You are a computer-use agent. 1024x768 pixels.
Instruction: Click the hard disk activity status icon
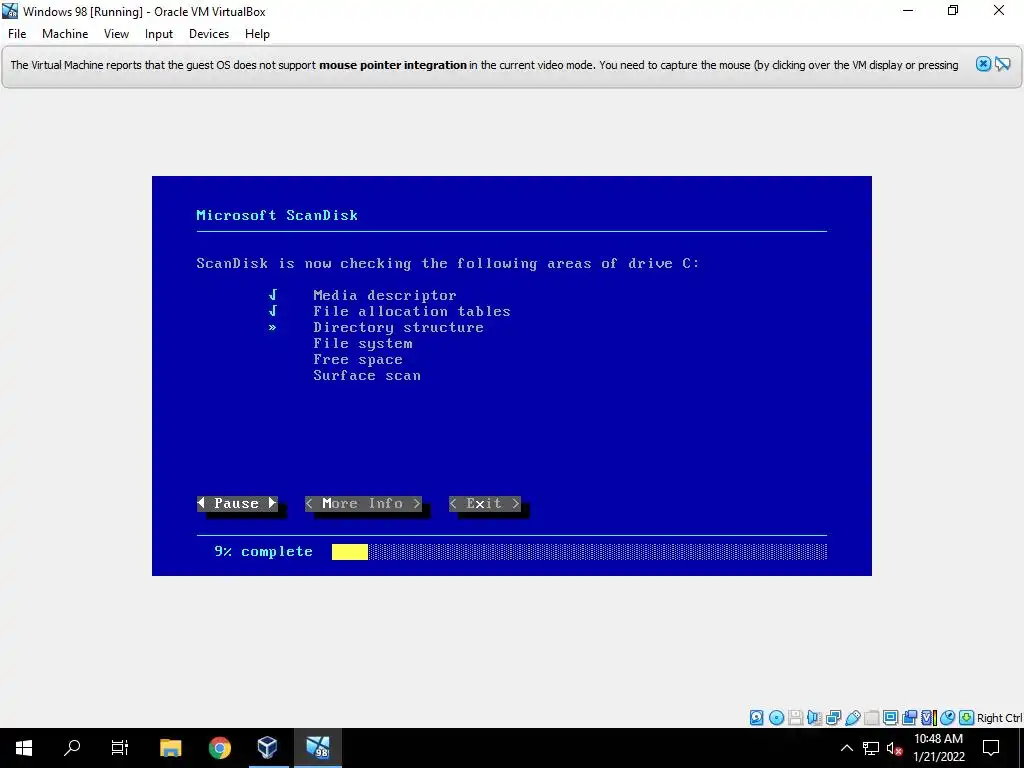click(756, 718)
